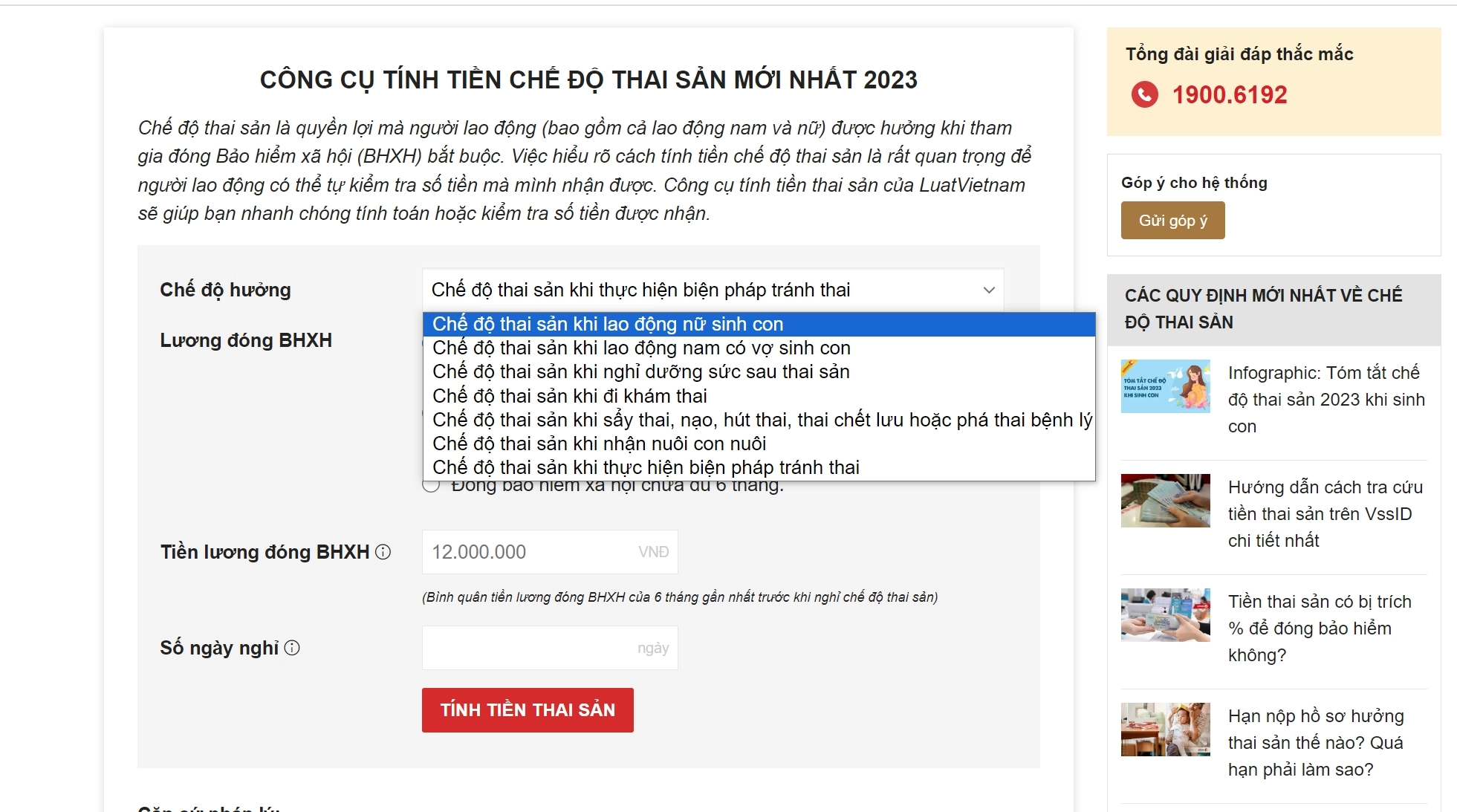Pick 'thực hiện biện pháp tránh thai' list option

(x=646, y=467)
